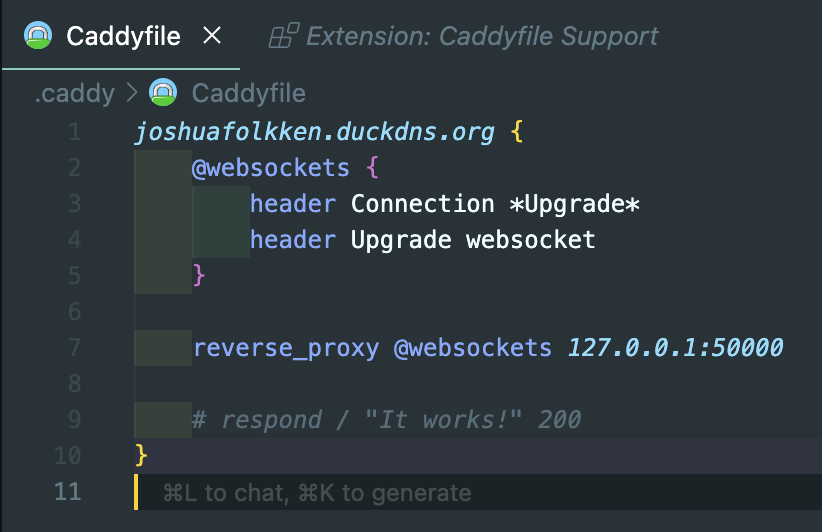822x532 pixels.
Task: Click the word websocket on line 4
Action: point(530,240)
